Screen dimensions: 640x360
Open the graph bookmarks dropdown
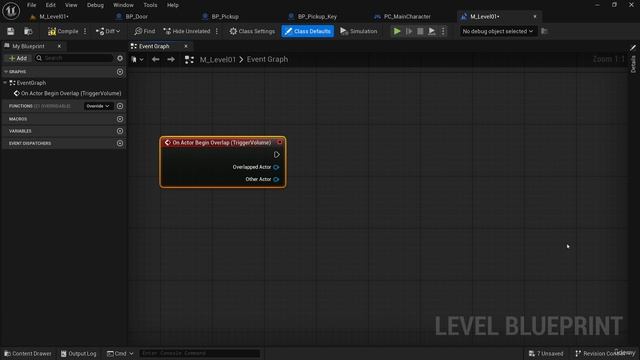coord(137,60)
